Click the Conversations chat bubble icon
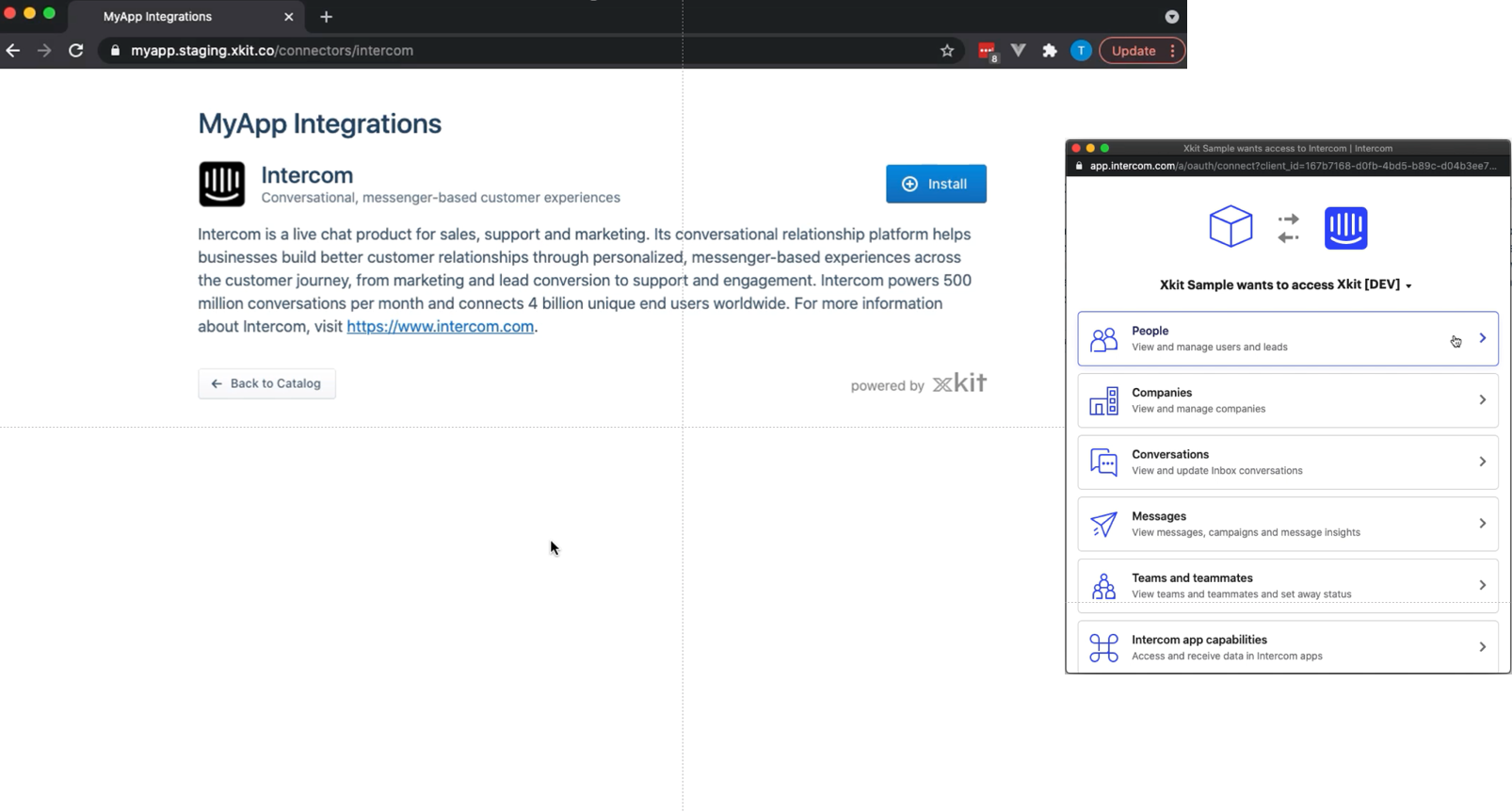The width and height of the screenshot is (1512, 812). (x=1103, y=463)
